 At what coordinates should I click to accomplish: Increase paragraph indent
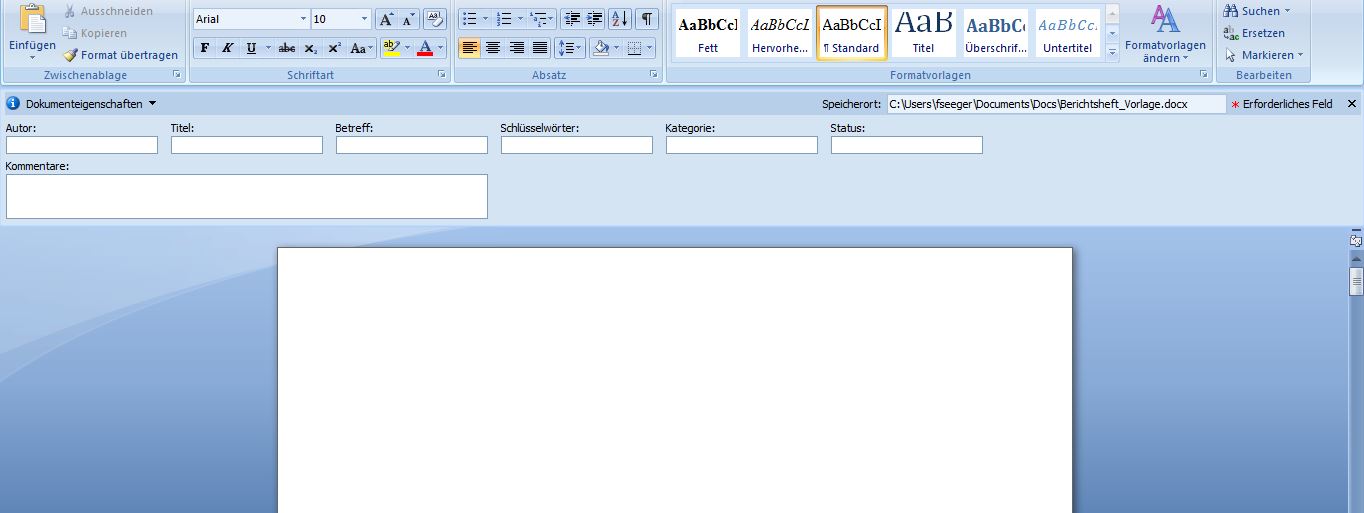[x=595, y=19]
